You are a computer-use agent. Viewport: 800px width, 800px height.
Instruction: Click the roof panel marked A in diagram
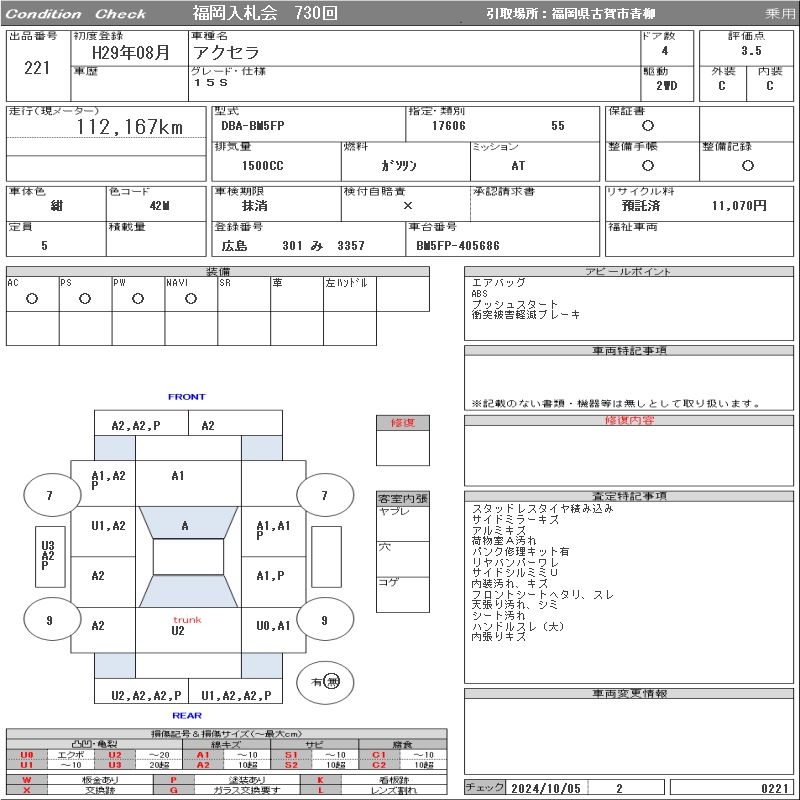185,525
